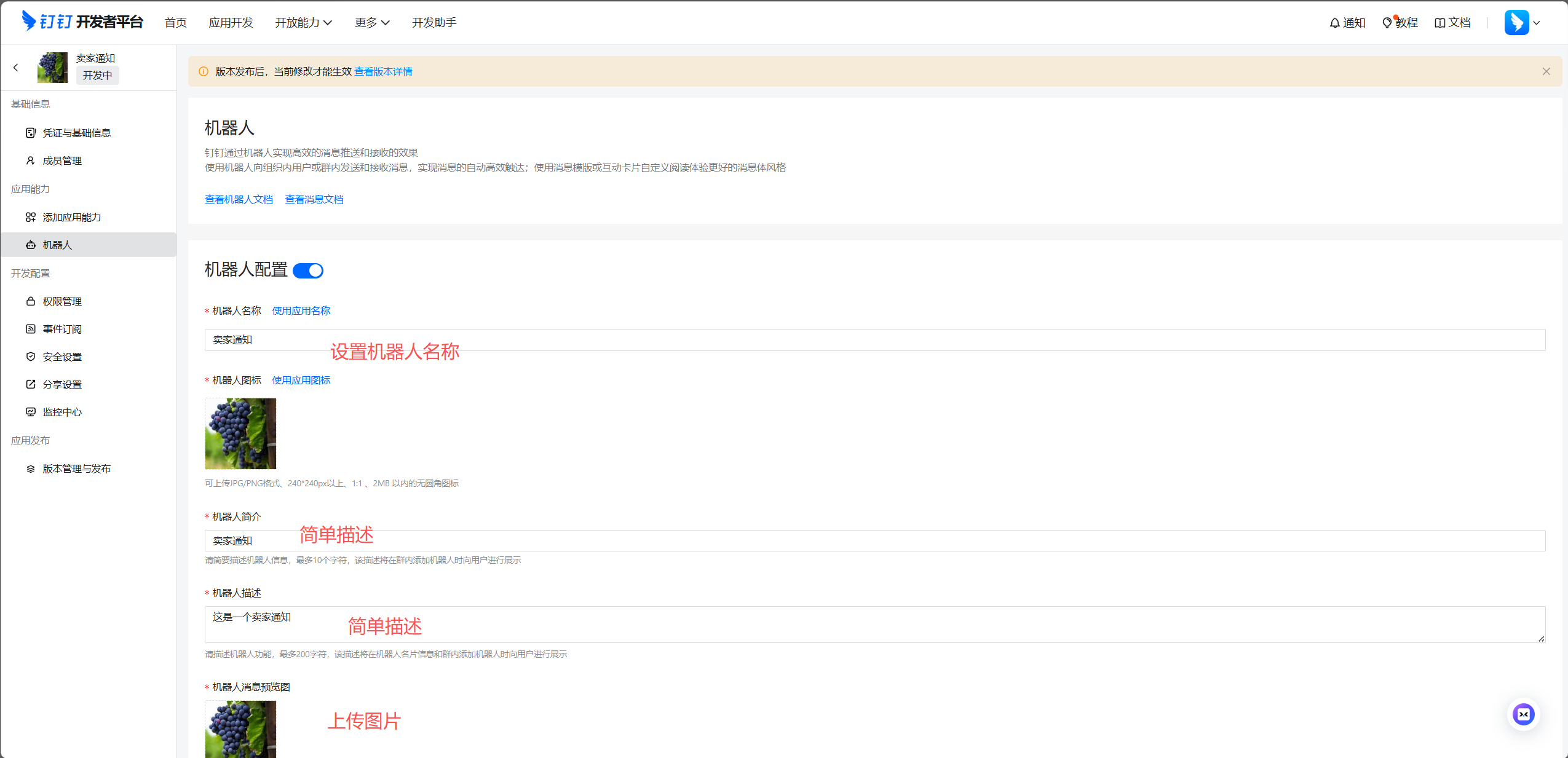The height and width of the screenshot is (758, 1568).
Task: Toggle the 机器人配置 switch off
Action: 308,270
